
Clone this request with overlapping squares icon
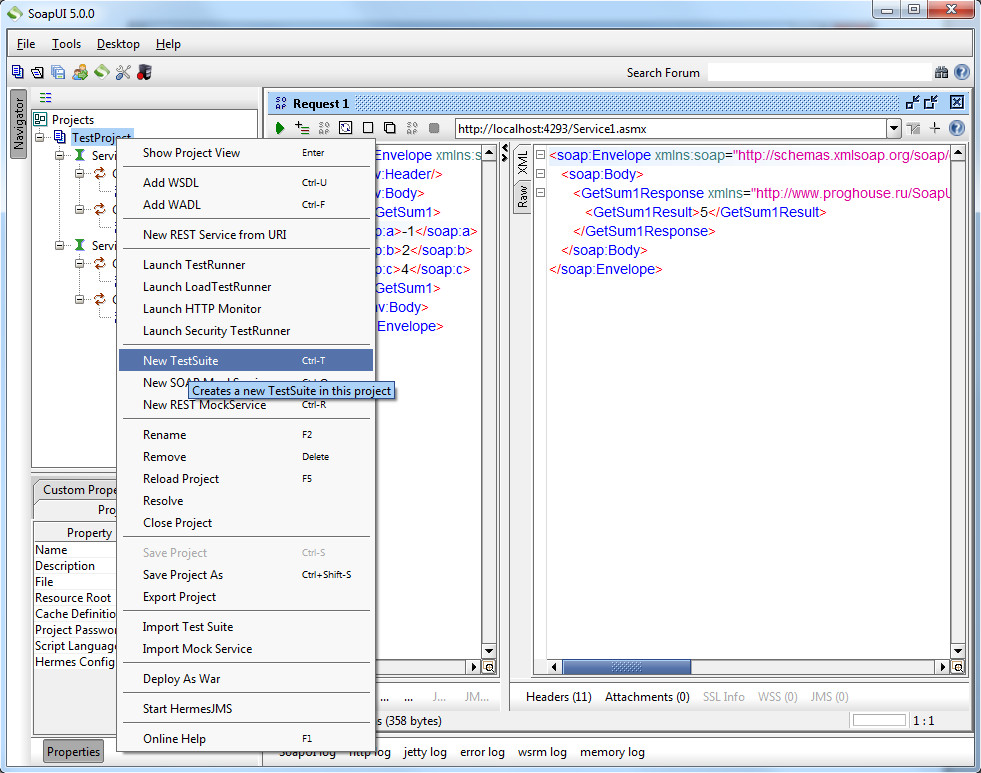pyautogui.click(x=390, y=128)
